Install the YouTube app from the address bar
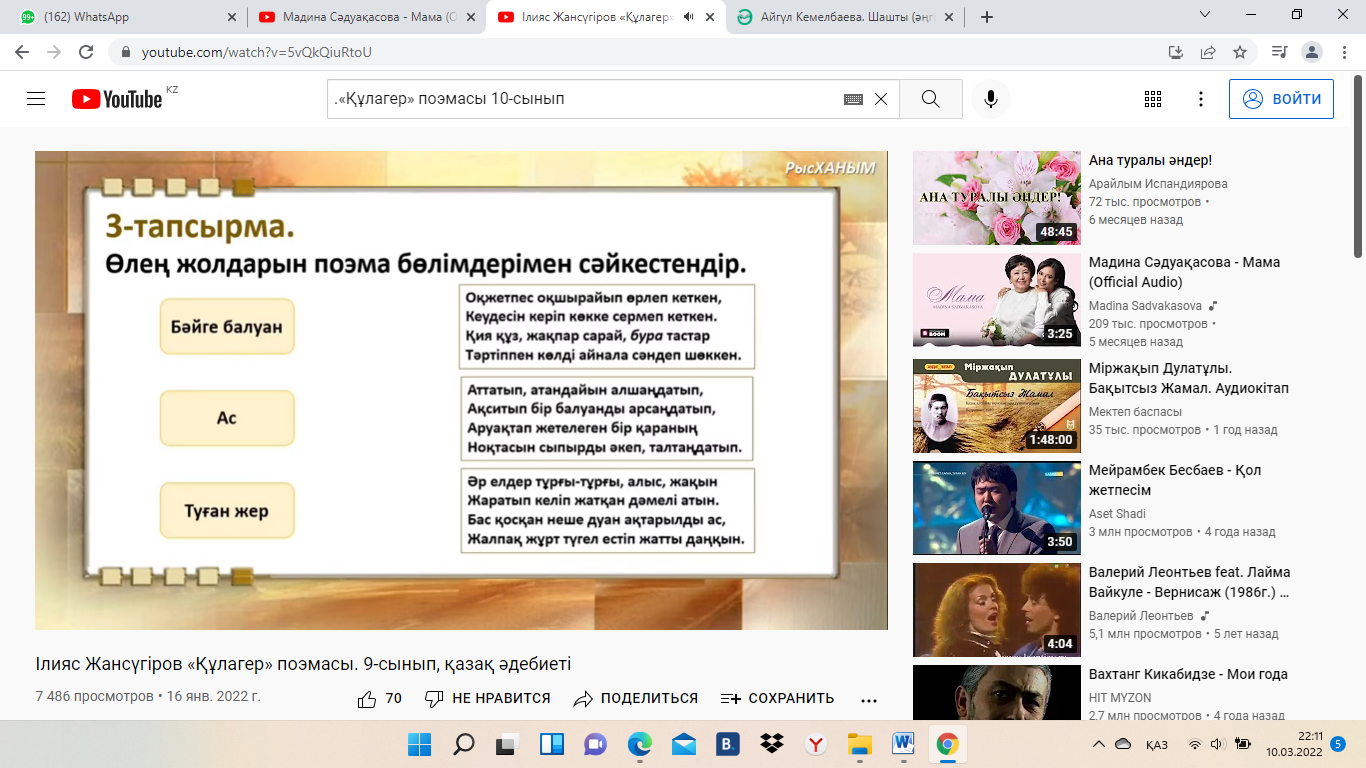The height and width of the screenshot is (768, 1366). (1176, 52)
